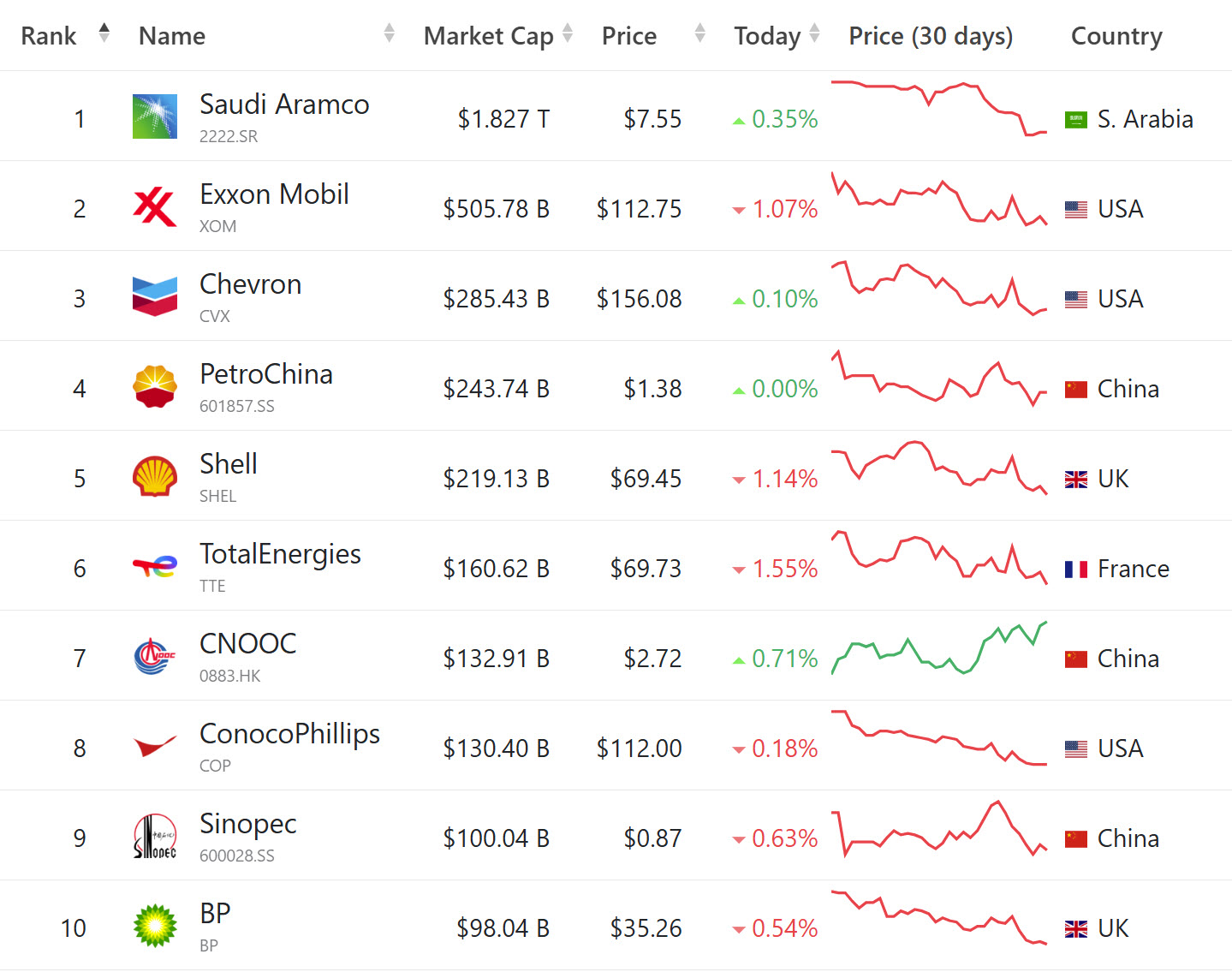The width and height of the screenshot is (1232, 978).
Task: Open the ConocoPhillips company link
Action: (x=289, y=734)
